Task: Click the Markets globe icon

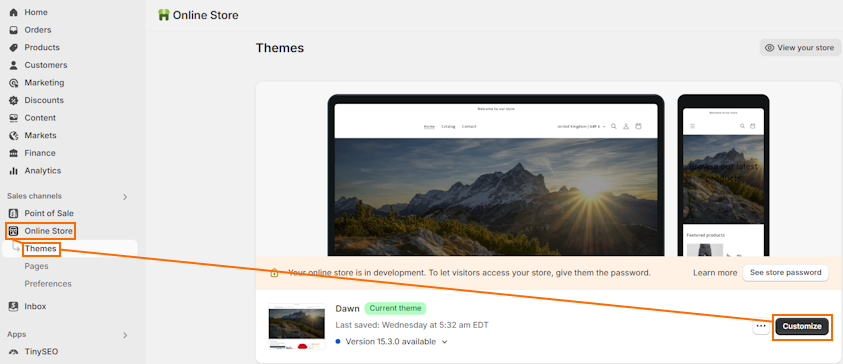Action: click(14, 135)
